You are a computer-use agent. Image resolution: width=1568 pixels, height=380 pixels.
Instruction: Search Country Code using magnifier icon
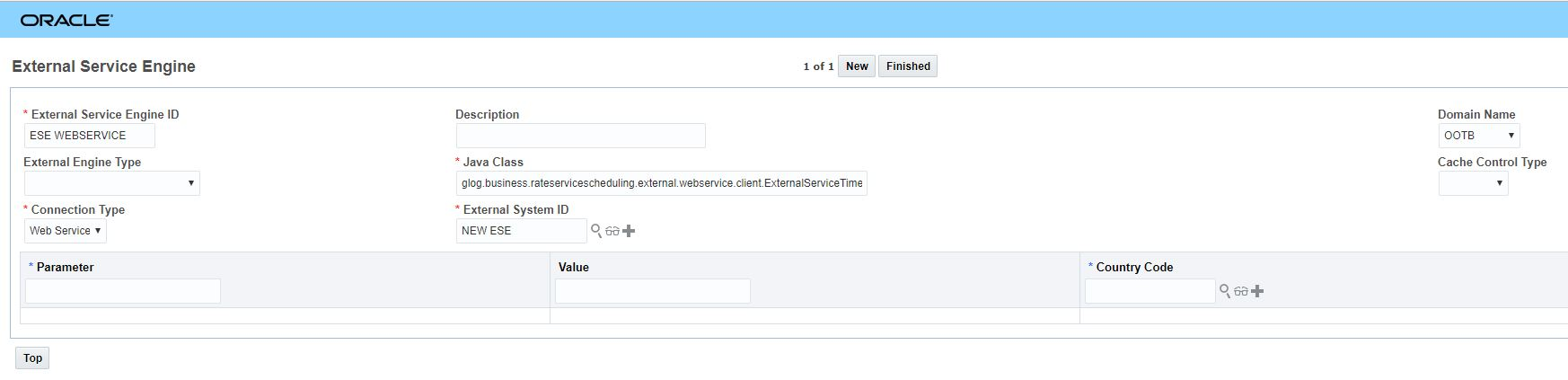1224,291
